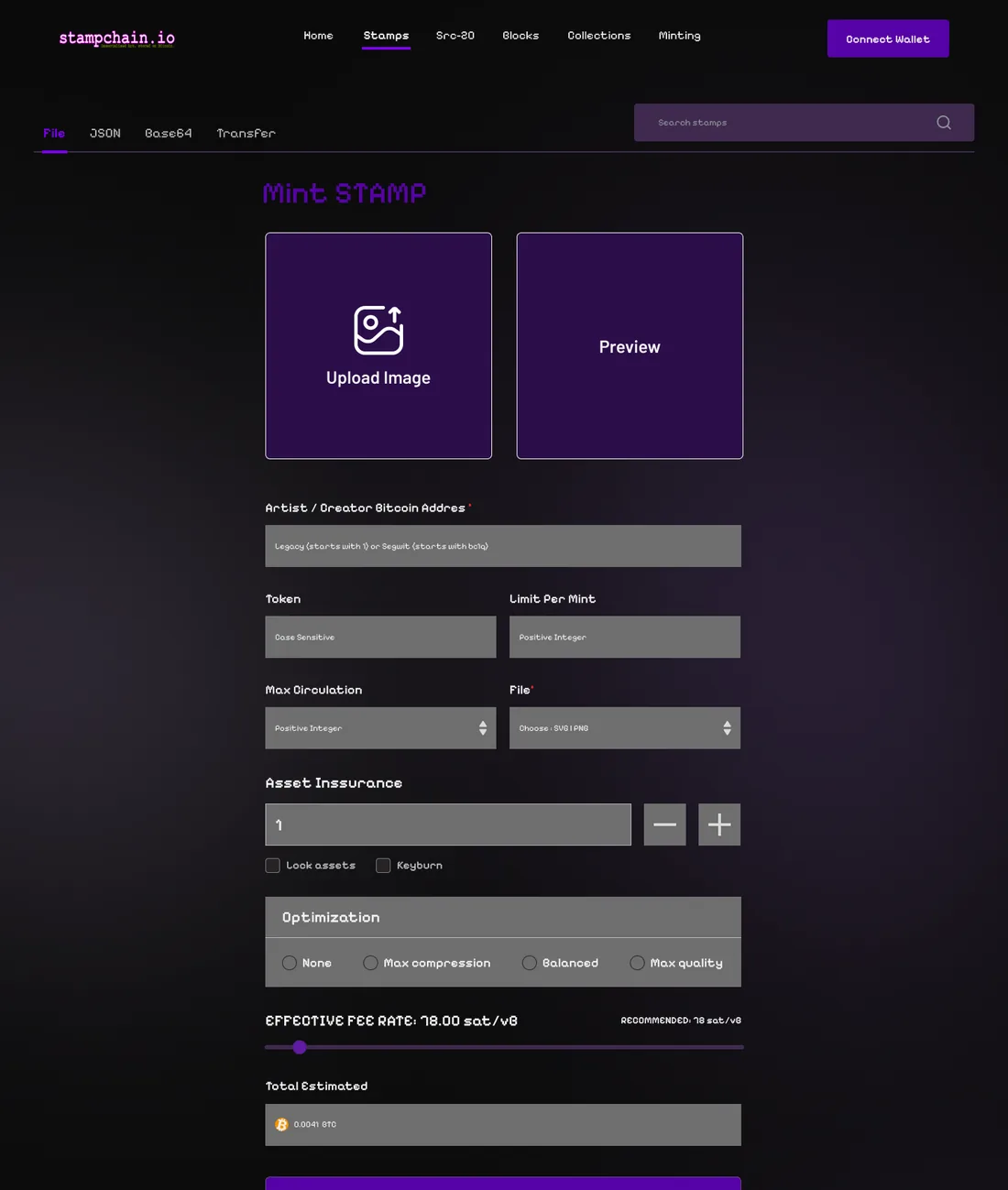1008x1190 pixels.
Task: Select the Max compression option
Action: [x=370, y=963]
